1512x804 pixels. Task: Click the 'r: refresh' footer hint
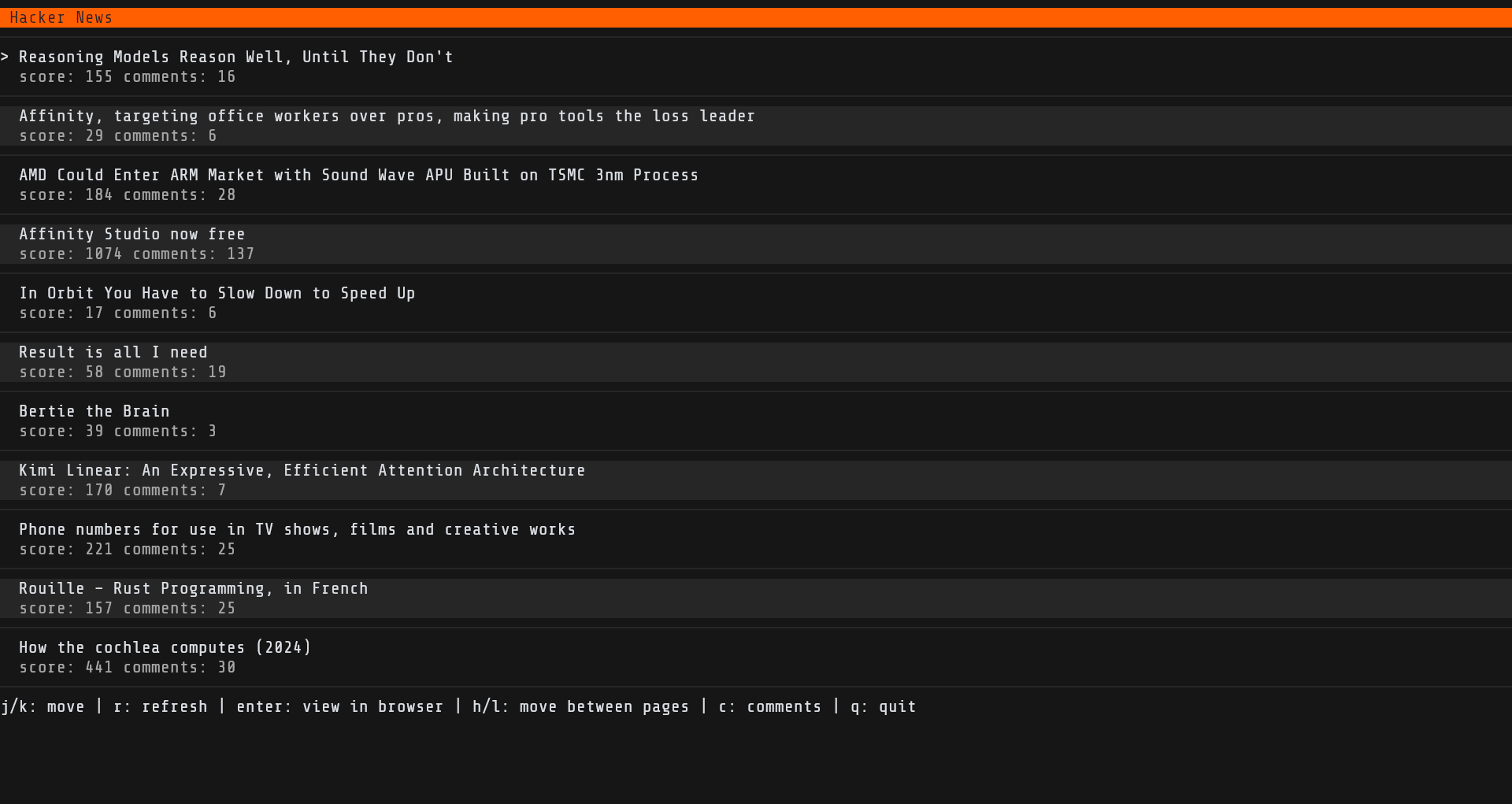coord(161,706)
